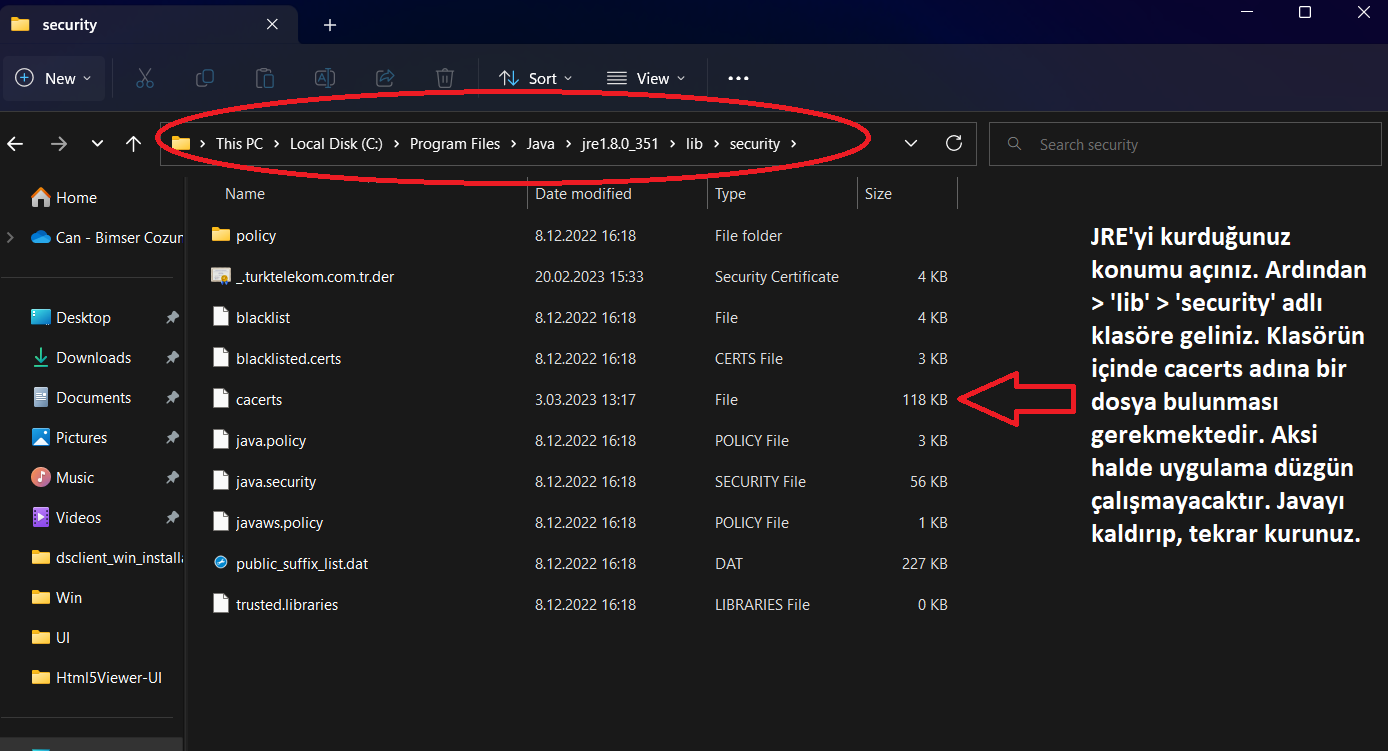
Task: Go up one folder level
Action: point(133,144)
